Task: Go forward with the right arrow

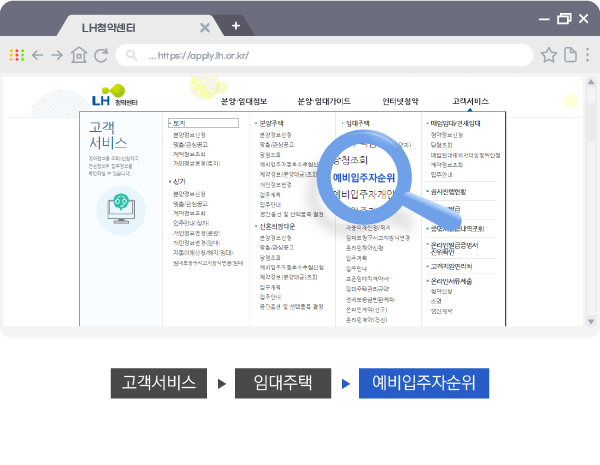Action: pos(57,55)
